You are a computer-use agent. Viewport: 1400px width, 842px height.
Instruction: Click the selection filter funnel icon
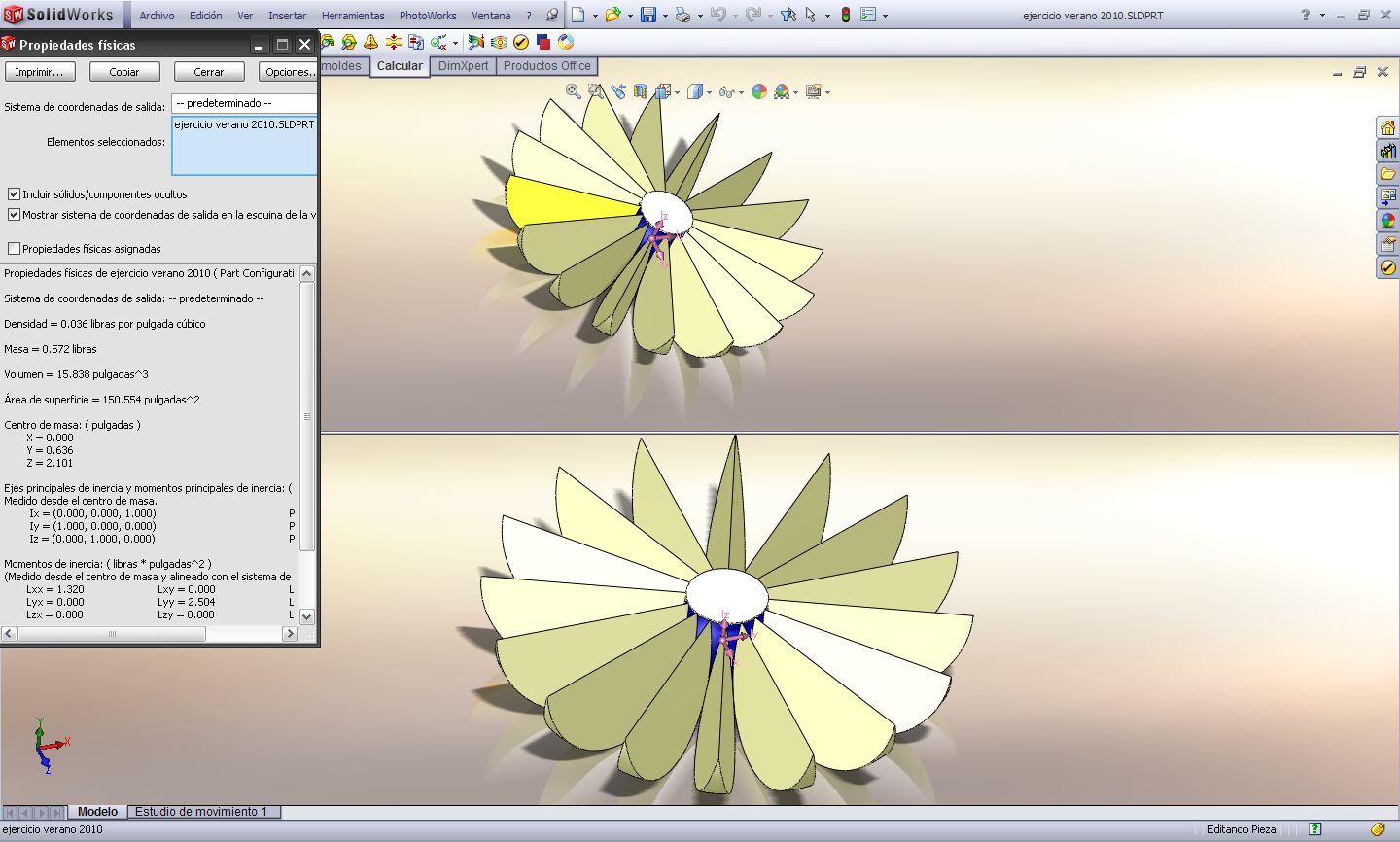point(787,15)
